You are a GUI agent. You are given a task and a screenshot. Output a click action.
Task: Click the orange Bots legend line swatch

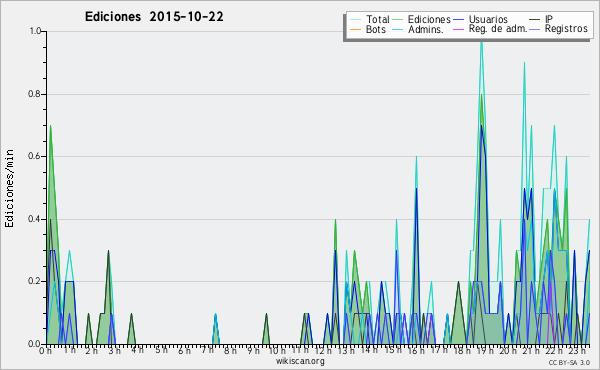coord(355,29)
